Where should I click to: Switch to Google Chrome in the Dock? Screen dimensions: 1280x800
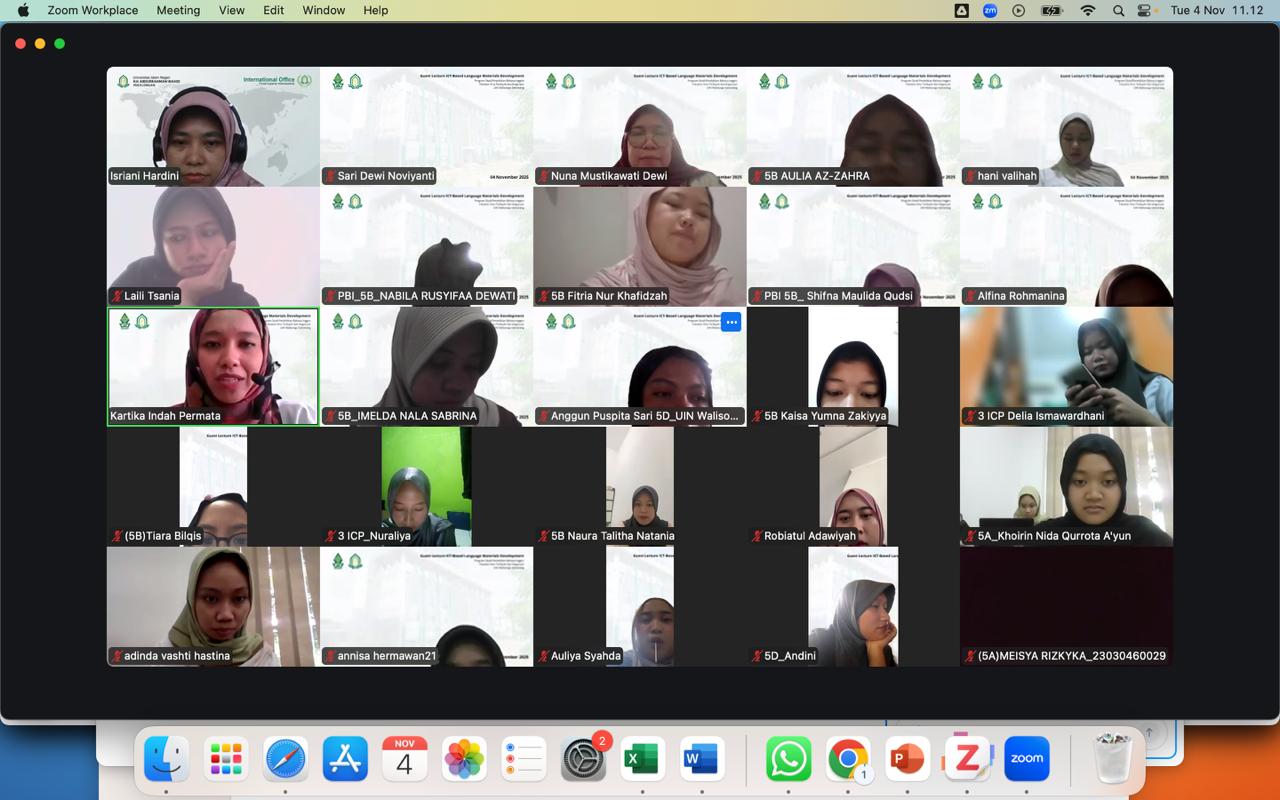(848, 759)
